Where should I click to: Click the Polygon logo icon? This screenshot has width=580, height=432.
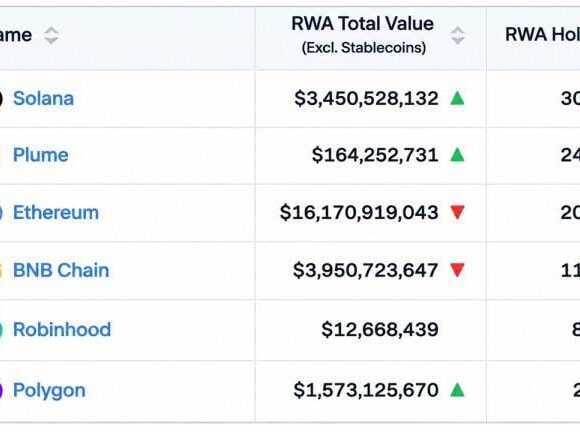coord(1,390)
